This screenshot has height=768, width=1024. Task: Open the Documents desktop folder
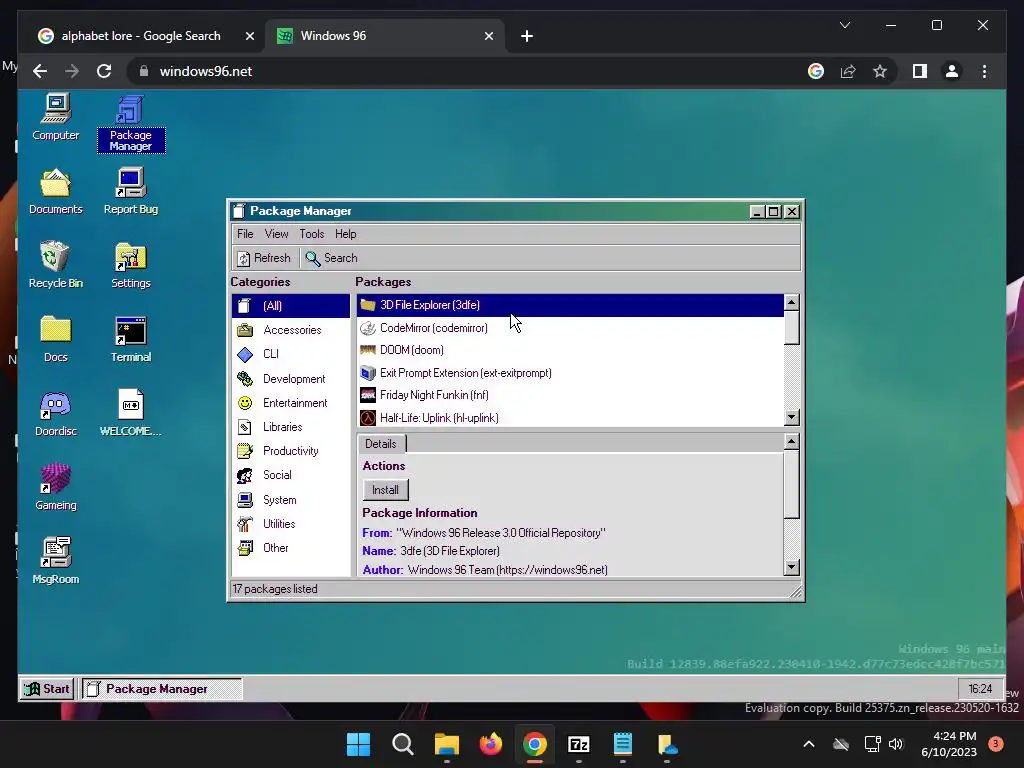click(56, 191)
